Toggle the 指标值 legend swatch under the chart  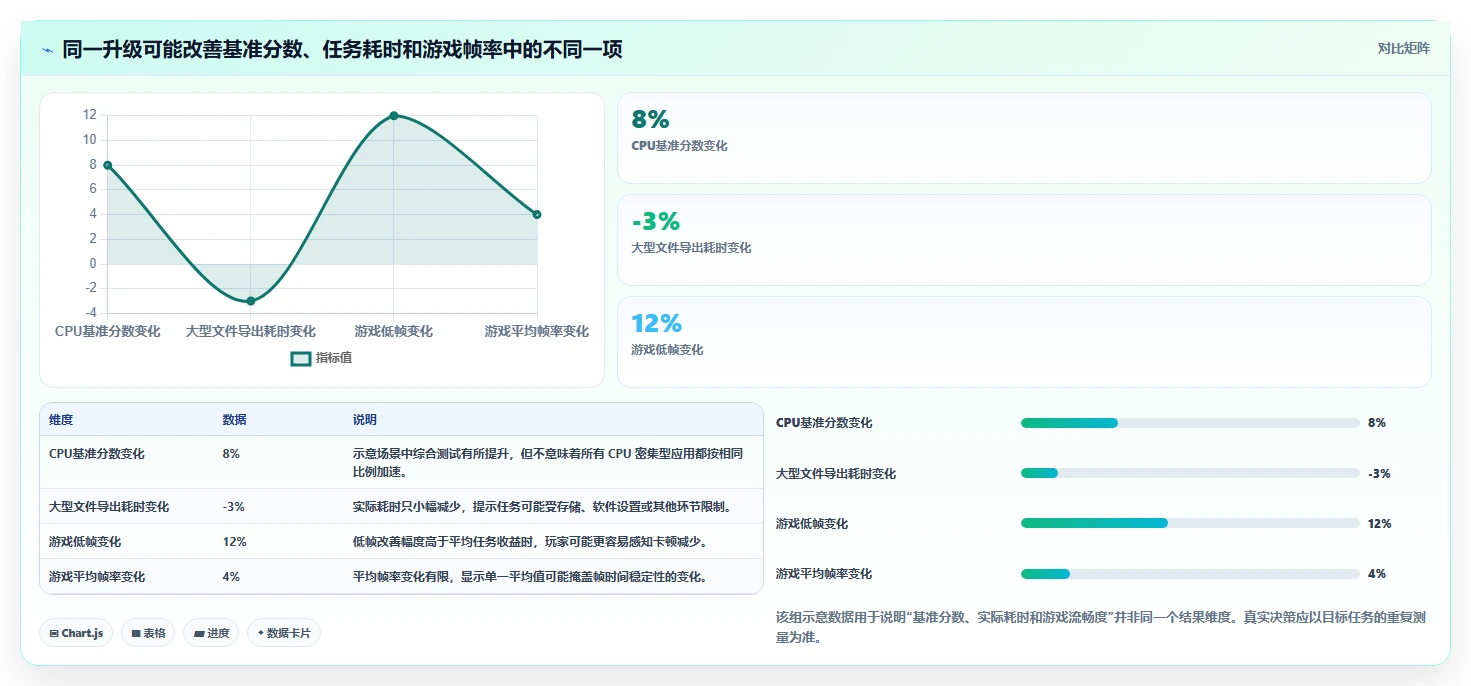tap(301, 358)
